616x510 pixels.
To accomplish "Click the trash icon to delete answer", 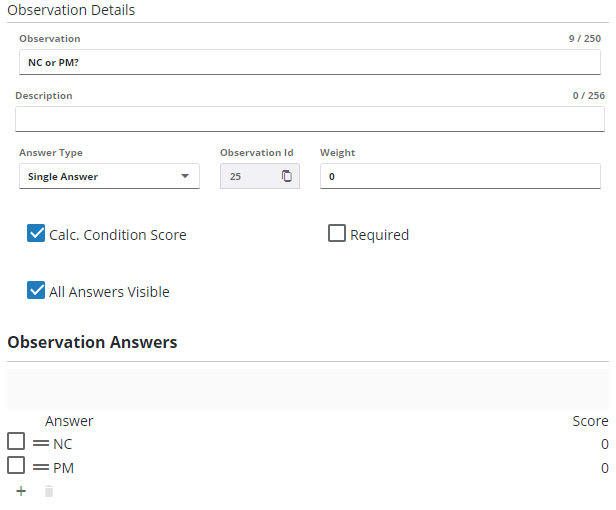I will coord(49,491).
